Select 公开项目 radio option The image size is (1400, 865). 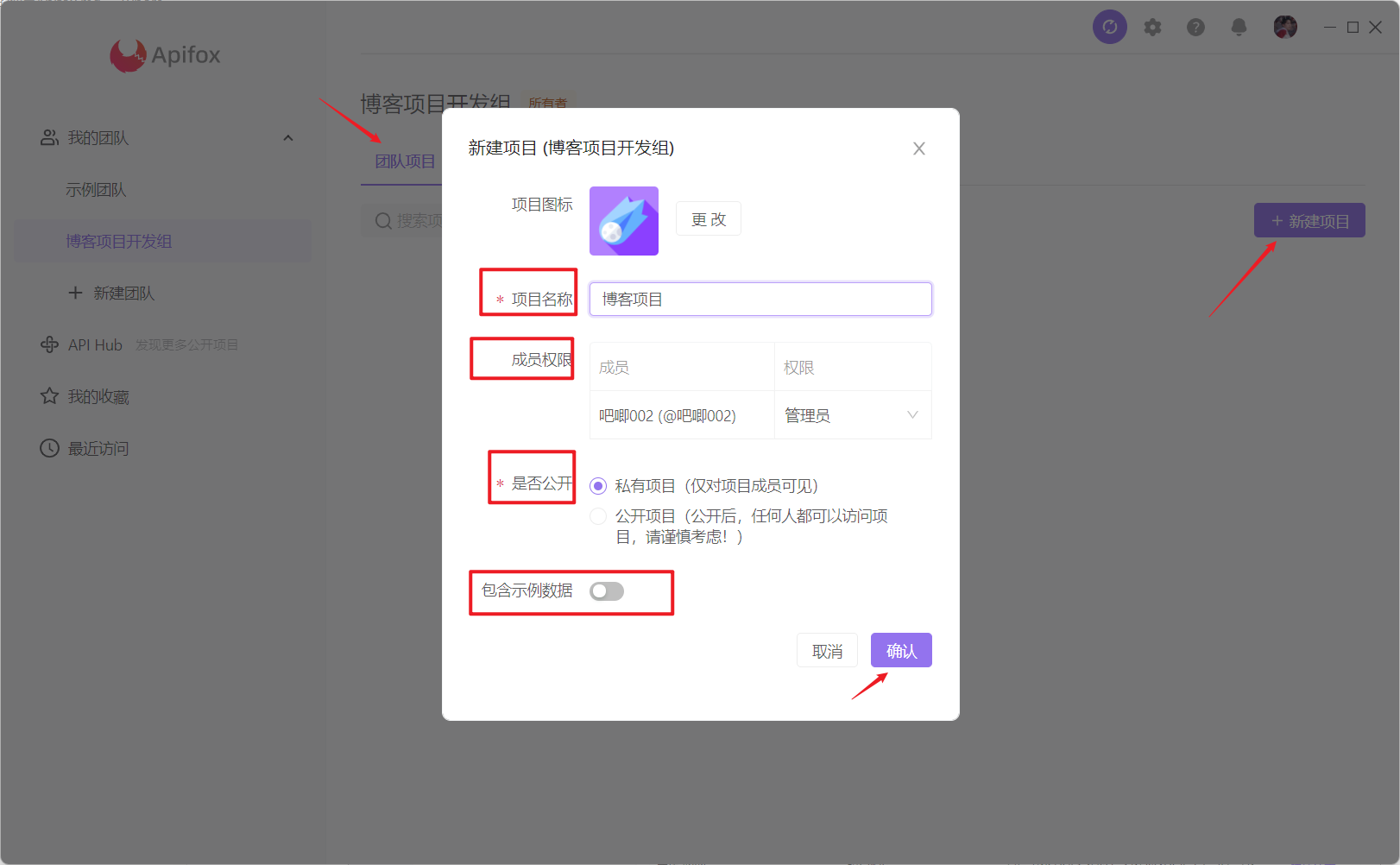tap(598, 516)
